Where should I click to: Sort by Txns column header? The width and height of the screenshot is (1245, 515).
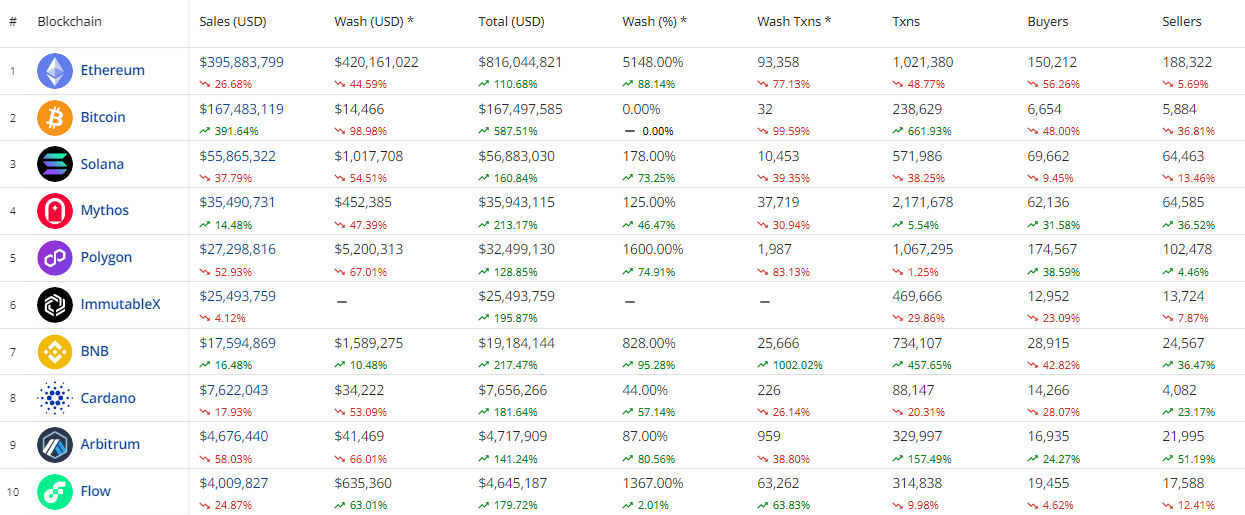(908, 21)
